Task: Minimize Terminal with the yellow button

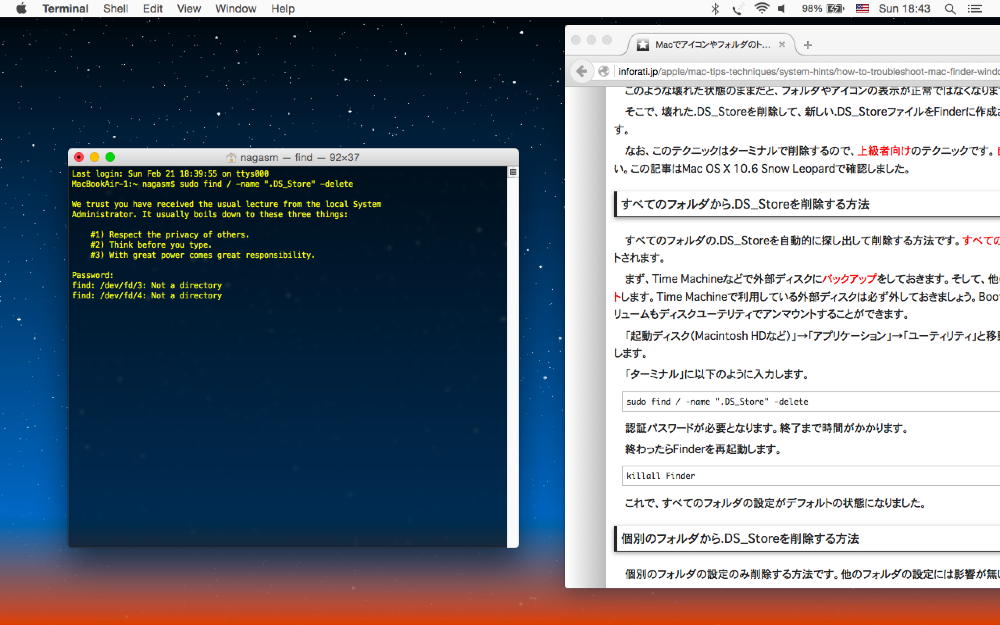Action: point(94,157)
